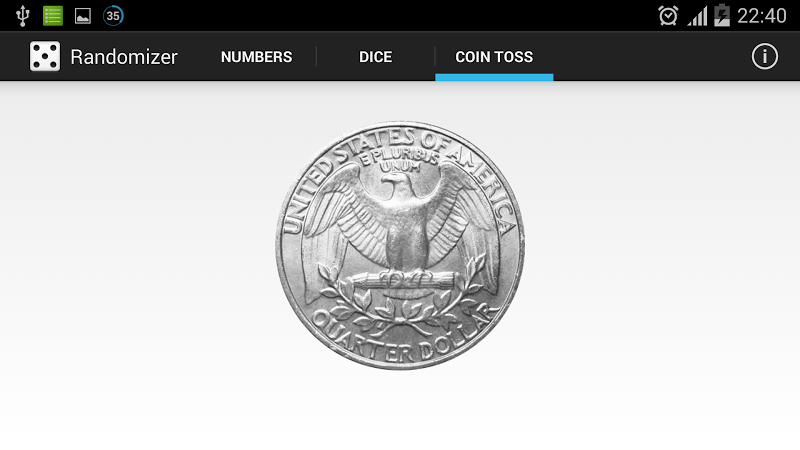
Task: Open the info icon in the action bar
Action: pos(764,56)
